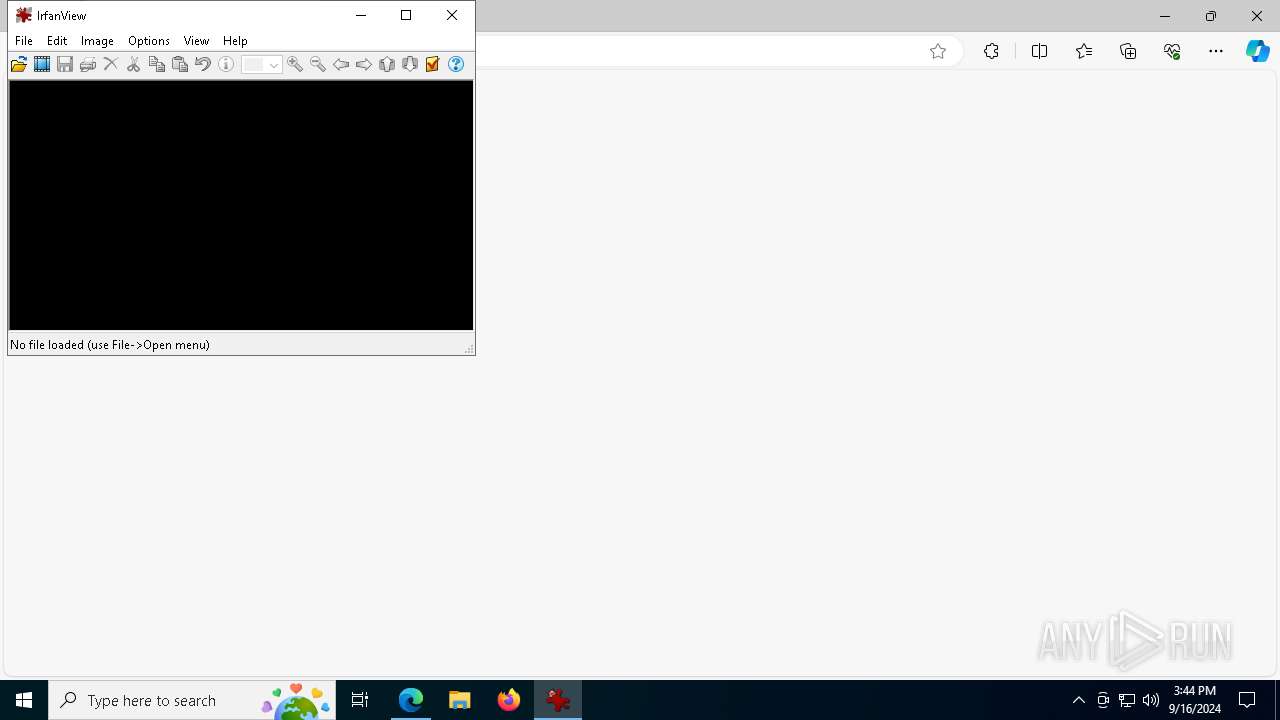Open Extensions puzzle icon in Edge

tap(991, 51)
